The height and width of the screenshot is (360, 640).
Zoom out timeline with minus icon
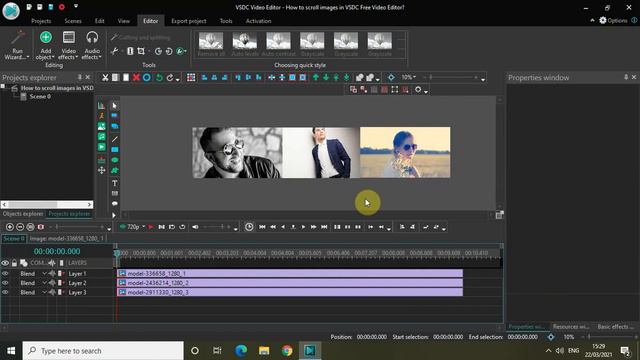pos(20,227)
